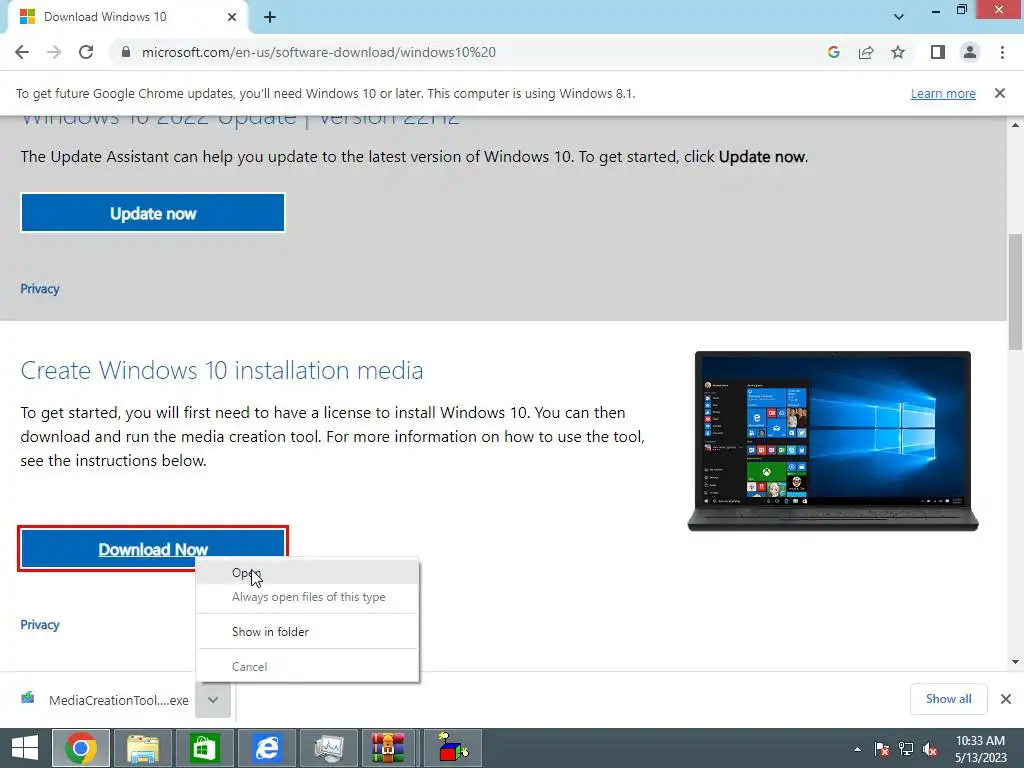
Task: Open WinRAR from the taskbar
Action: 389,748
